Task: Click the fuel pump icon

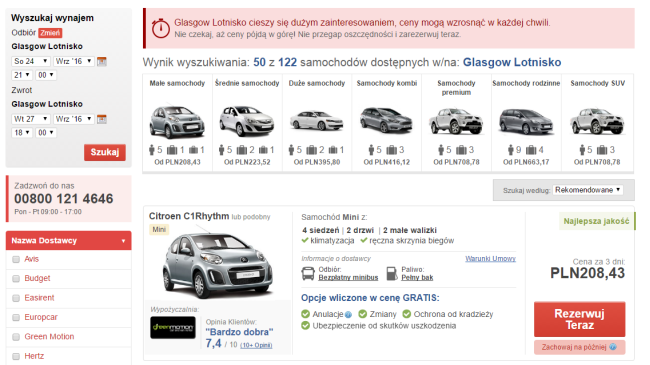Action: [x=392, y=273]
